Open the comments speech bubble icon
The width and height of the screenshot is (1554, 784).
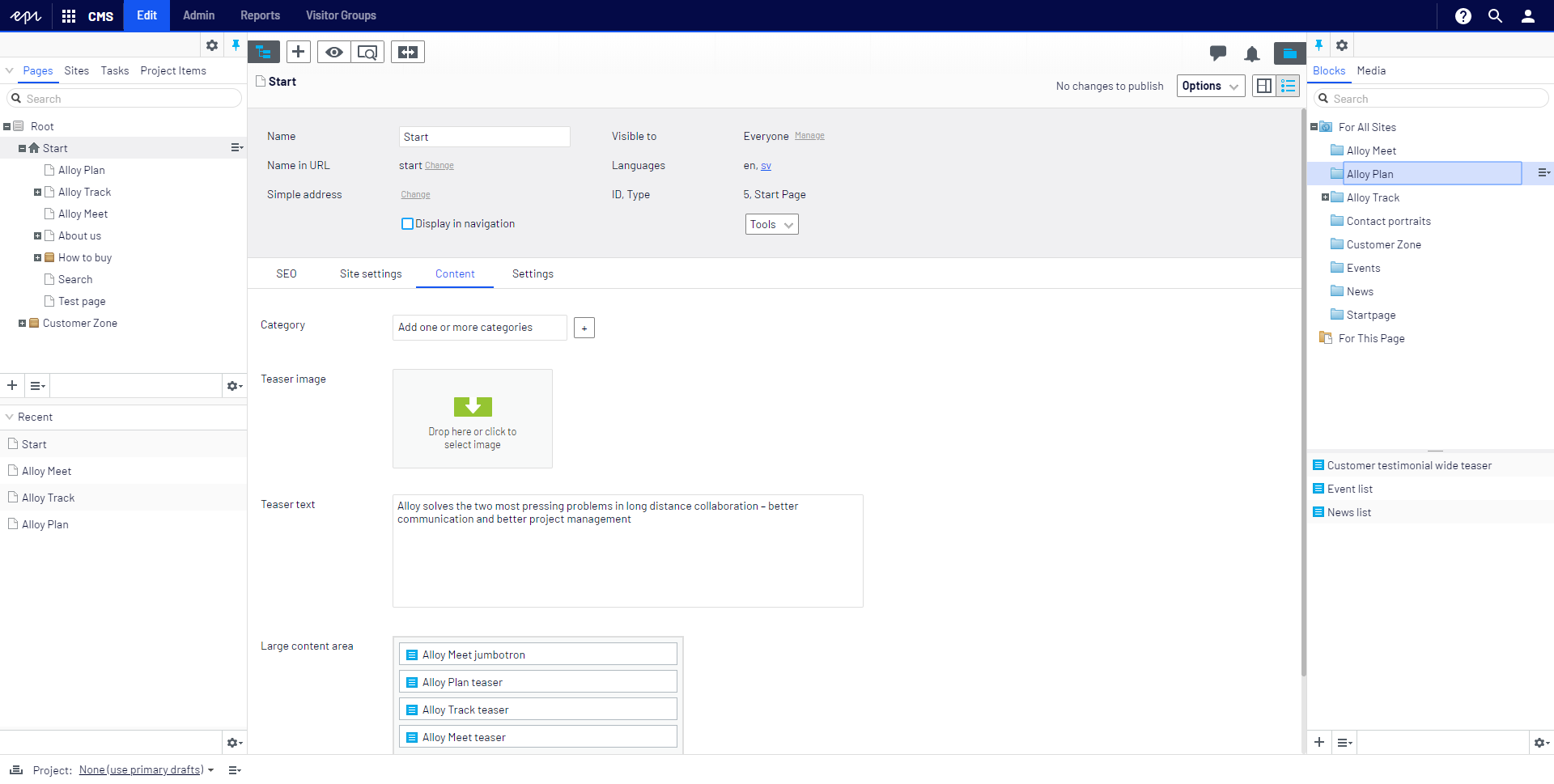(x=1217, y=53)
